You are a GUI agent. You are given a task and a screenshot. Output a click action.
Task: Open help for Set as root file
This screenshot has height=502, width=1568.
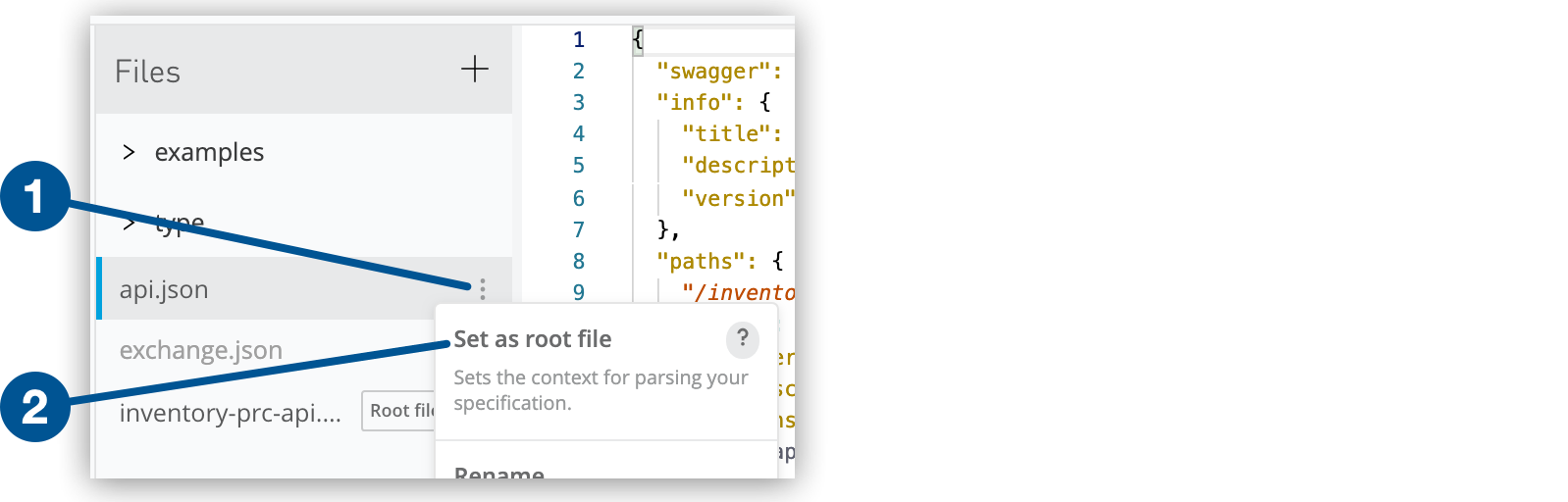click(743, 339)
